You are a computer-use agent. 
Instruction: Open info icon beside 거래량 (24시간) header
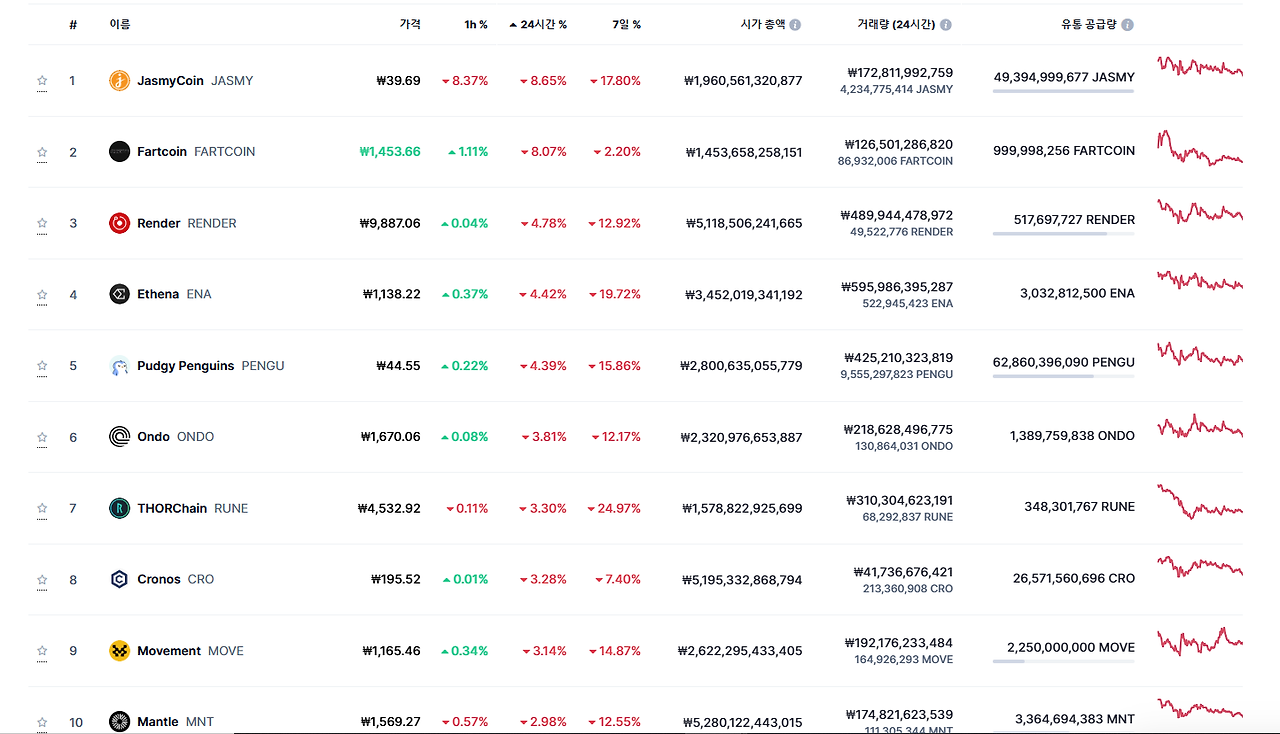click(946, 24)
